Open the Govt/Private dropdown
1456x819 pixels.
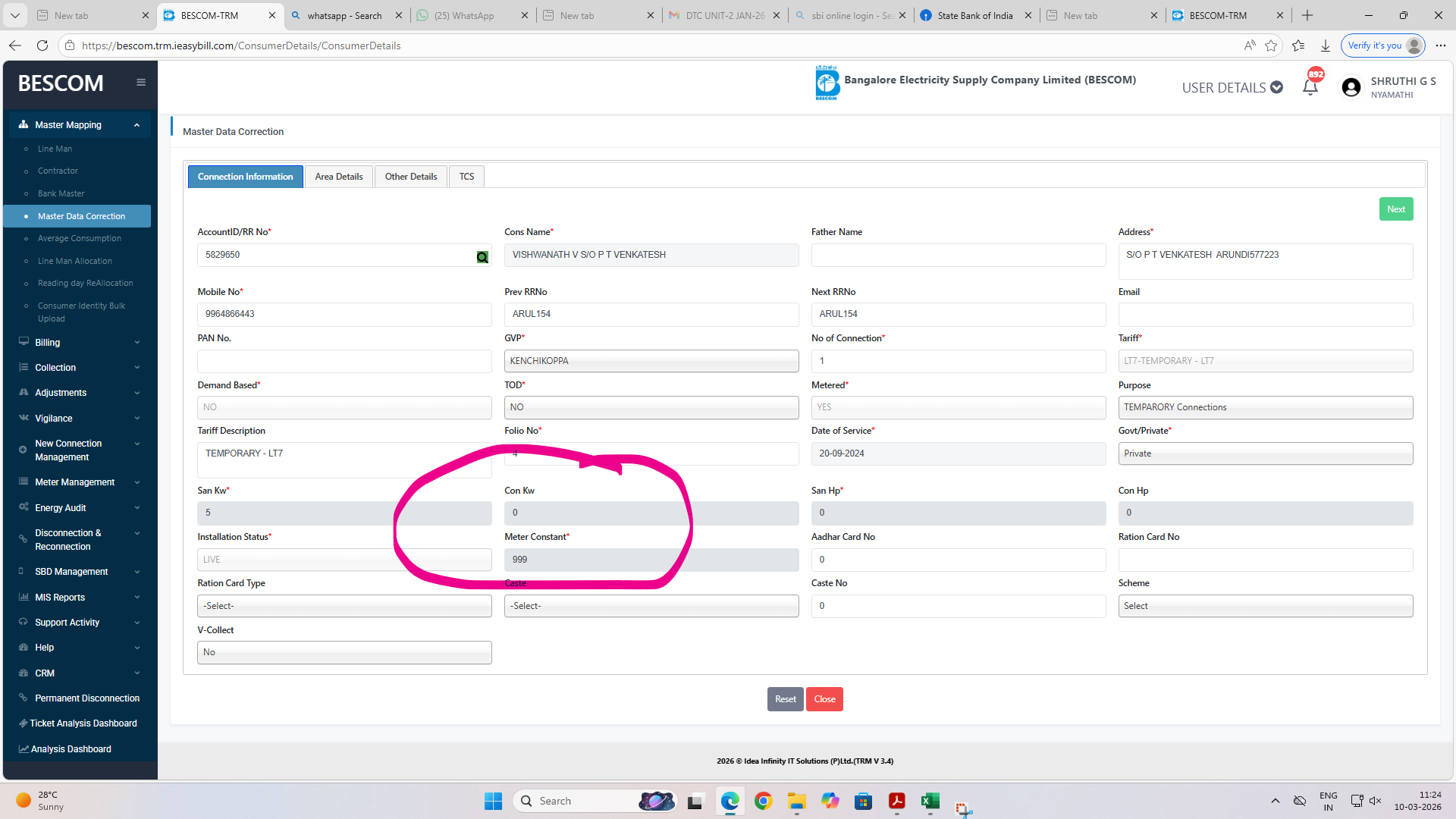click(x=1265, y=453)
